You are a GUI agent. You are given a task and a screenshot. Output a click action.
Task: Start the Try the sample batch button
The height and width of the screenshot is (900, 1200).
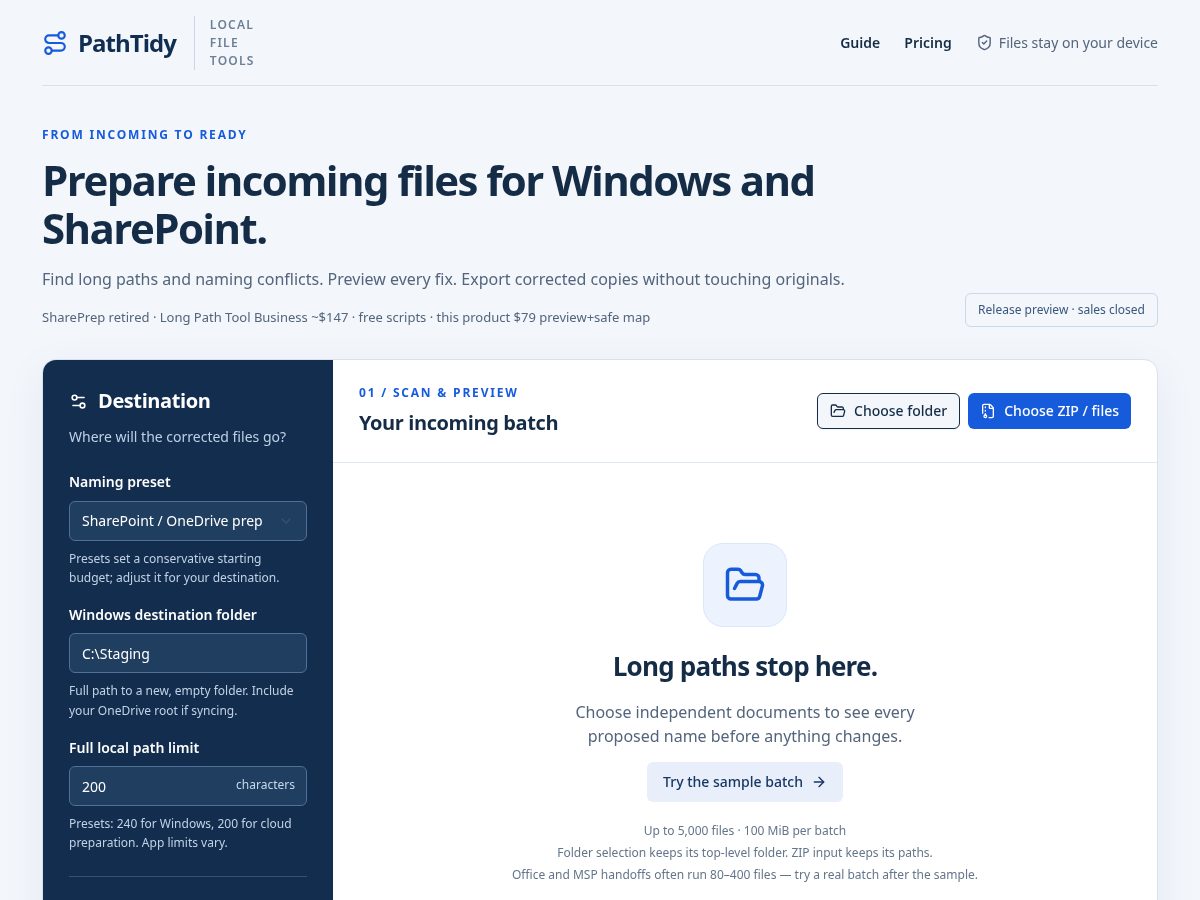pyautogui.click(x=745, y=782)
